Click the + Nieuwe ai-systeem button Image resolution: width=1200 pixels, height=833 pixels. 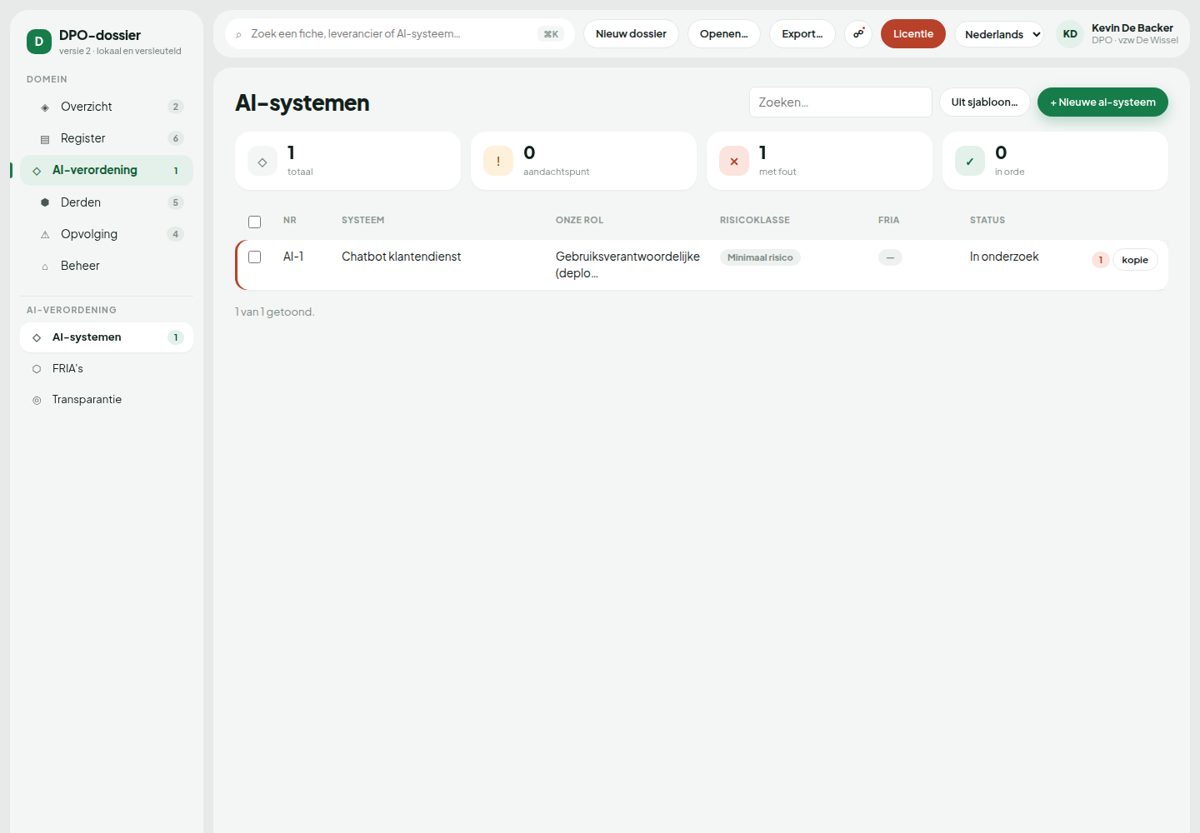[x=1102, y=102]
